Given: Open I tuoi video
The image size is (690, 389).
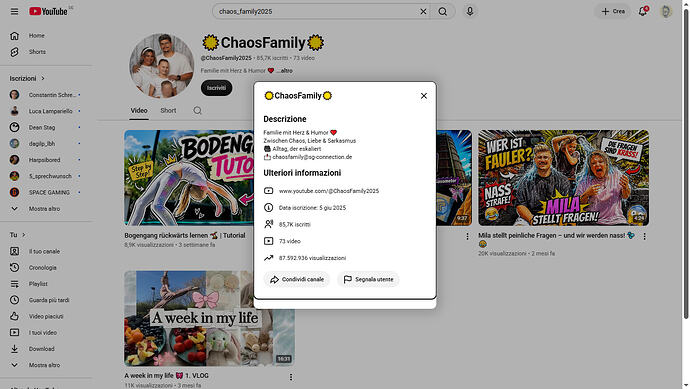Looking at the screenshot, I should [x=46, y=333].
